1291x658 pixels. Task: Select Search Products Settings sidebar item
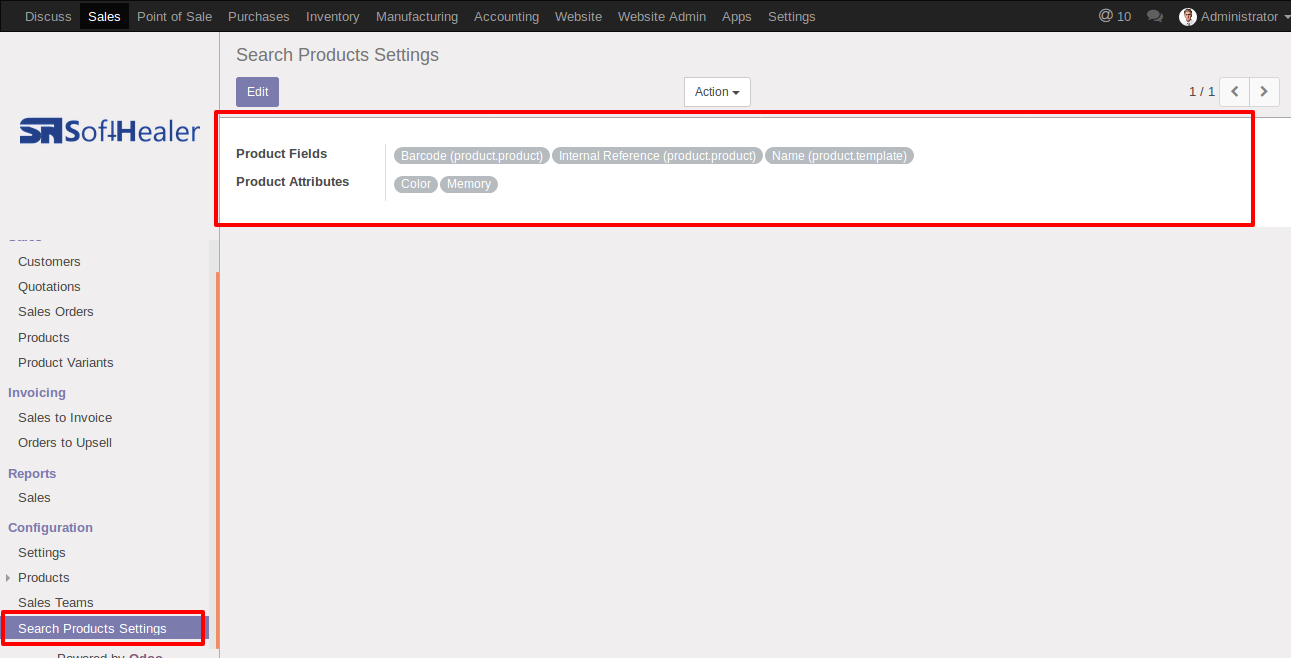point(103,629)
